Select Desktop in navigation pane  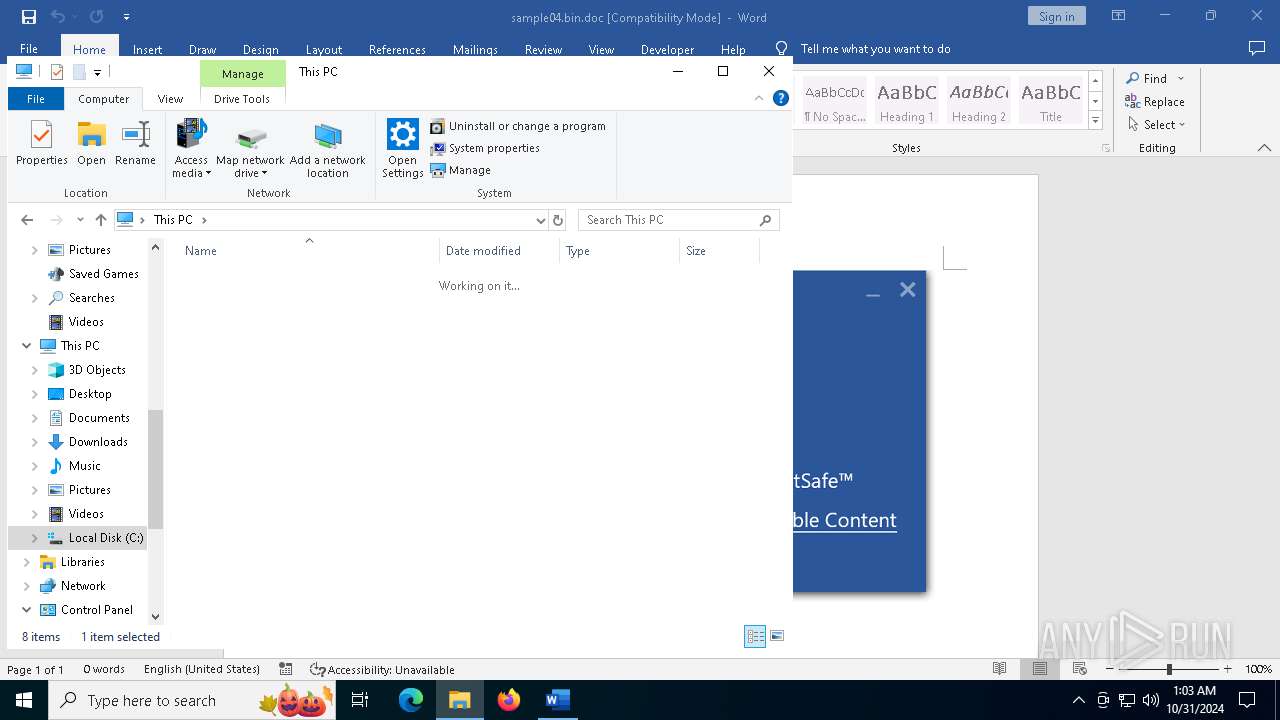click(90, 394)
